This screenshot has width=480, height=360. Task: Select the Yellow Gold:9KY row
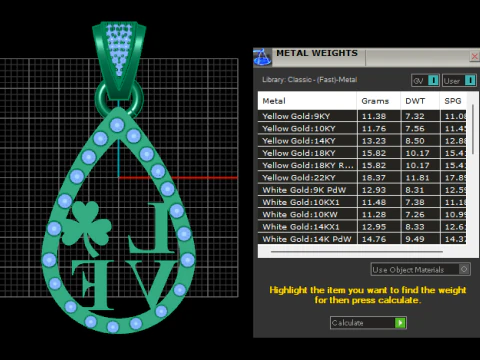[362, 116]
